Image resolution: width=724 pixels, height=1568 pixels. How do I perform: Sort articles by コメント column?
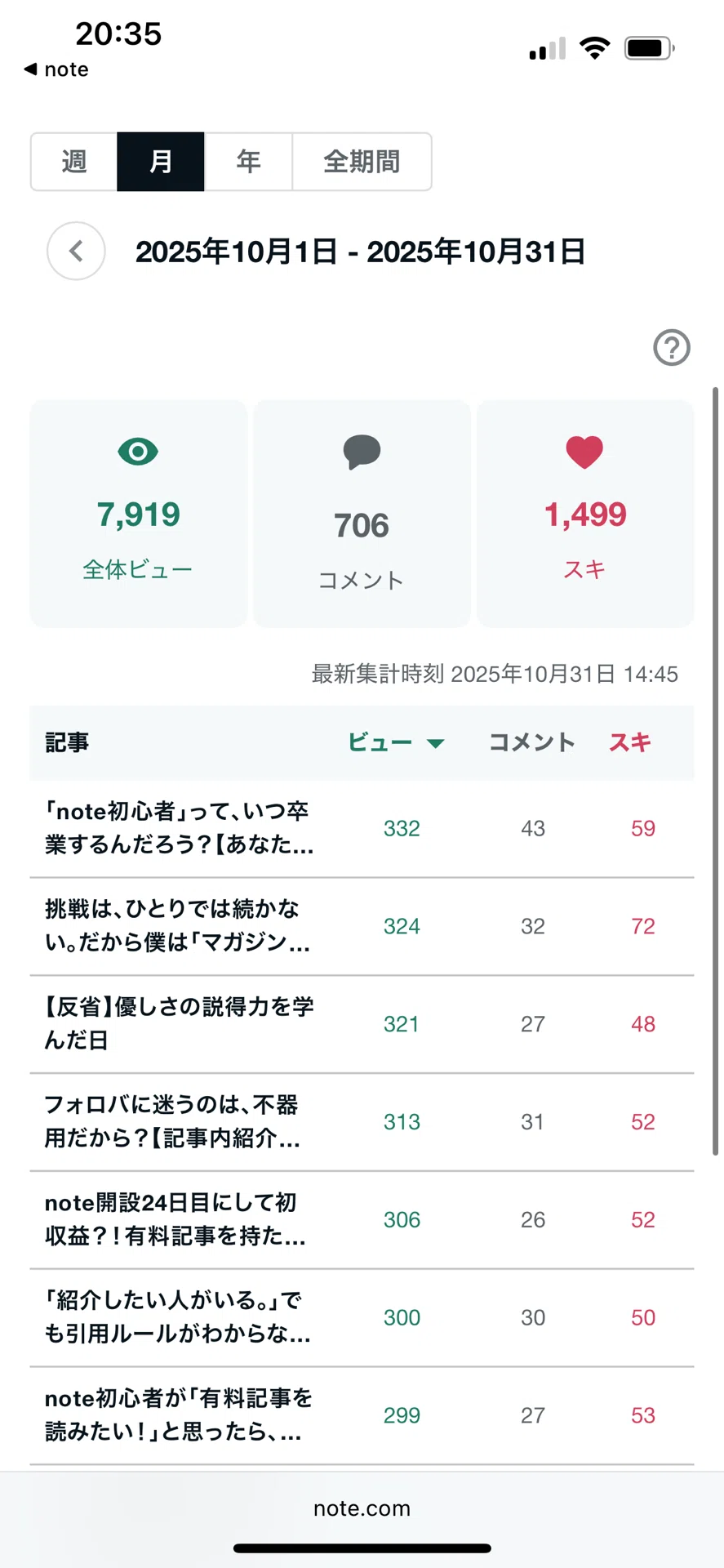(532, 742)
